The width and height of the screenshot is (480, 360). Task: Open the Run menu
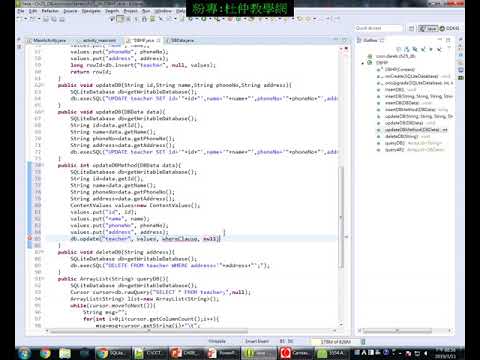click(146, 11)
